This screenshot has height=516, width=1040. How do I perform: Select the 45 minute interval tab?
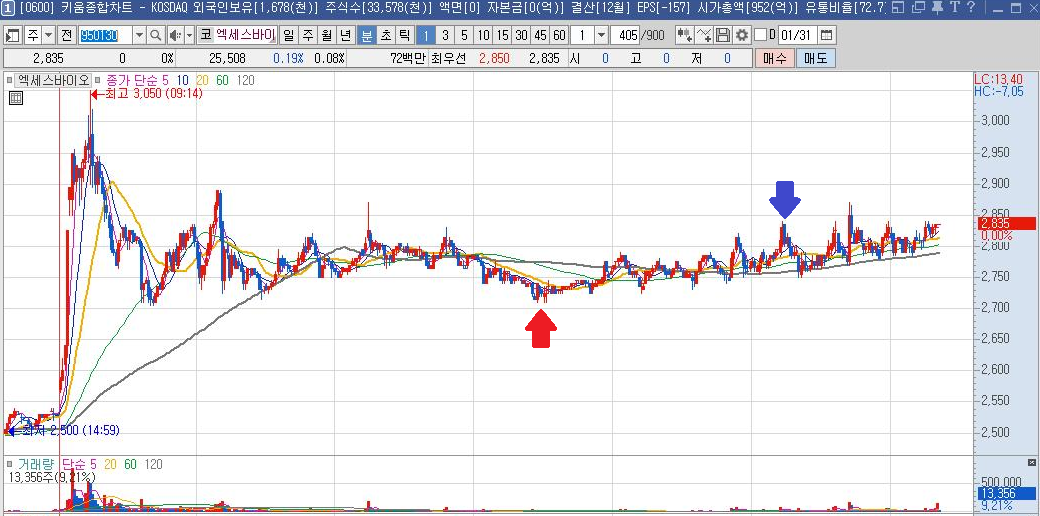(x=541, y=35)
